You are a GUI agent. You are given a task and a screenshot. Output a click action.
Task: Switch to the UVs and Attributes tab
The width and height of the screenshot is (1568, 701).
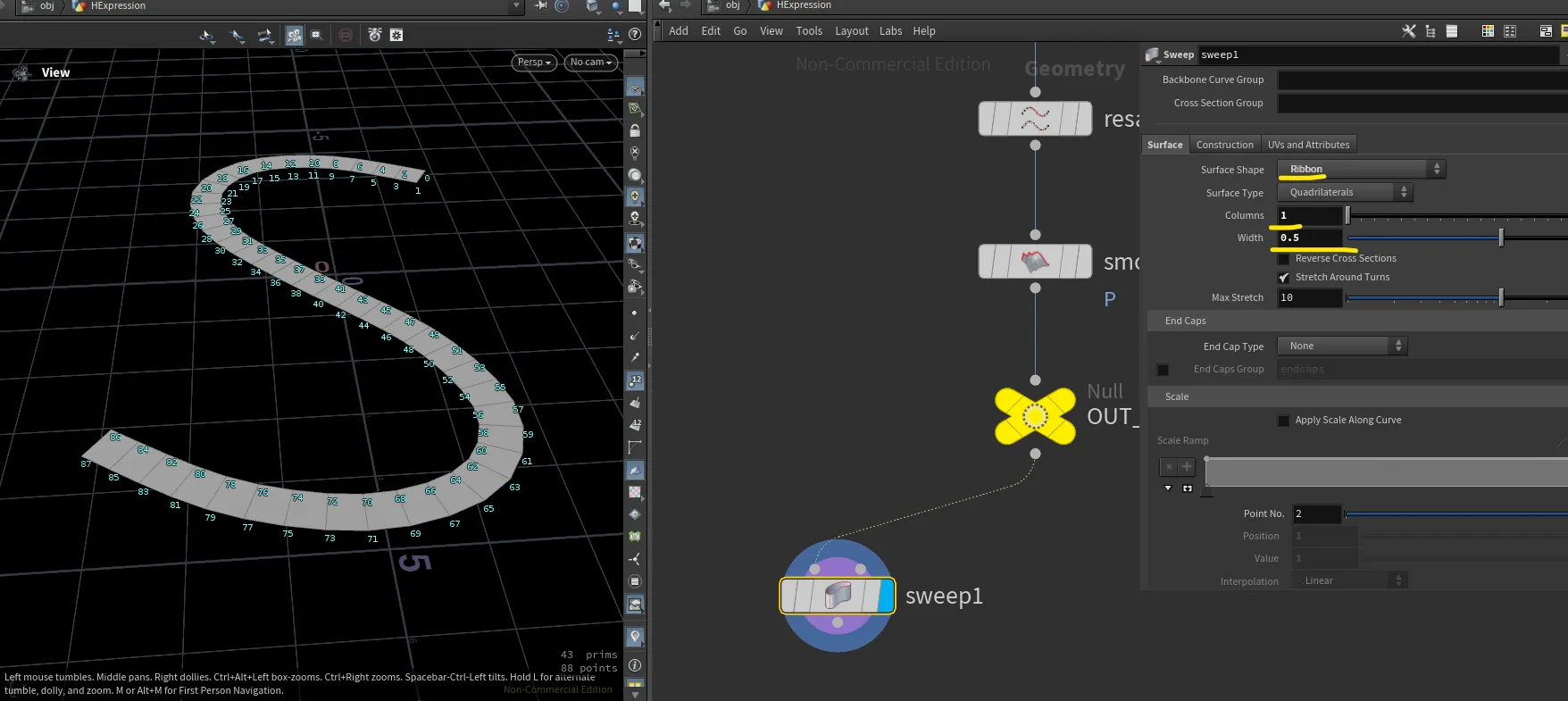[x=1309, y=145]
